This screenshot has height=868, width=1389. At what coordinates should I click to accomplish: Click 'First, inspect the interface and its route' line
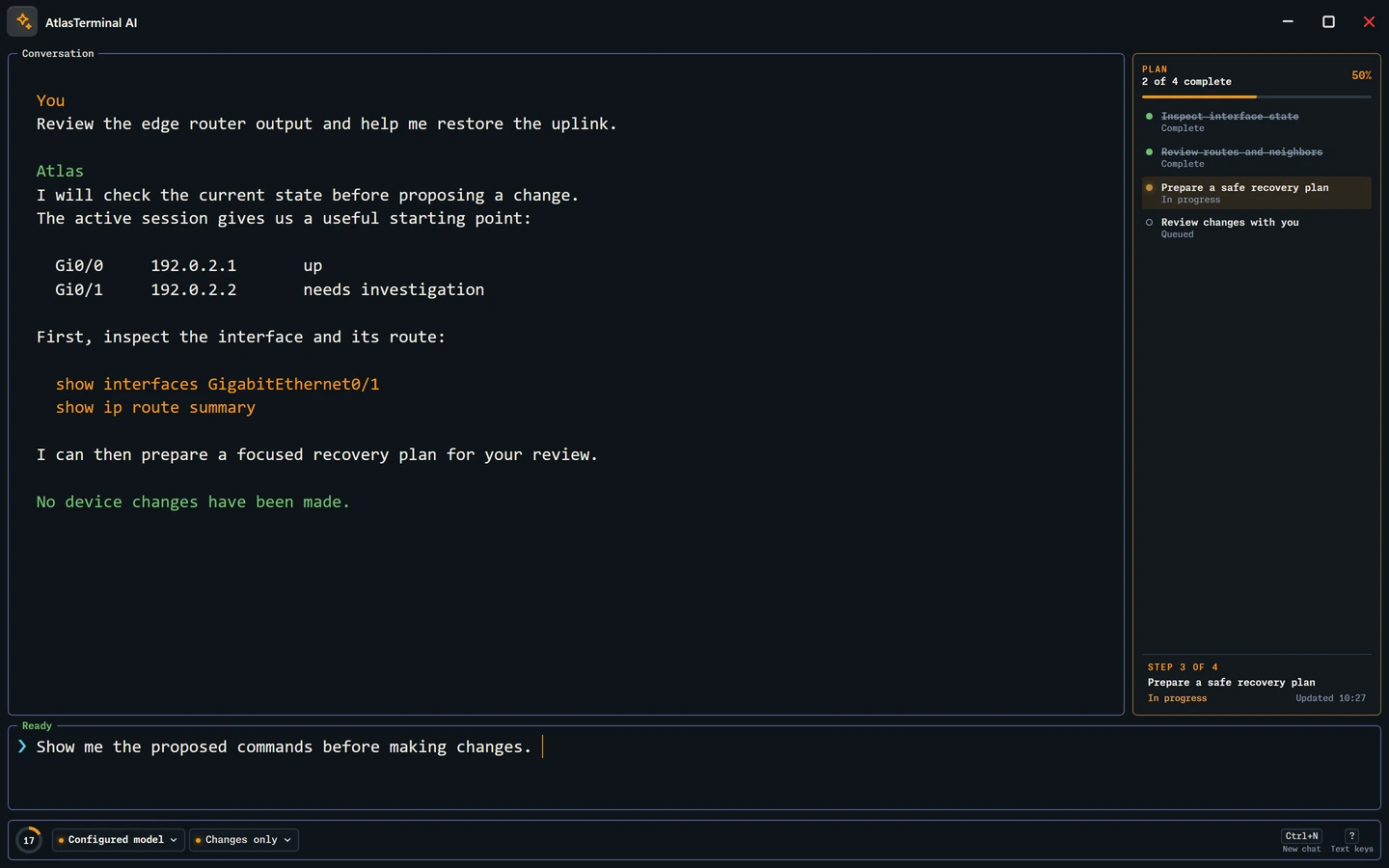241,337
